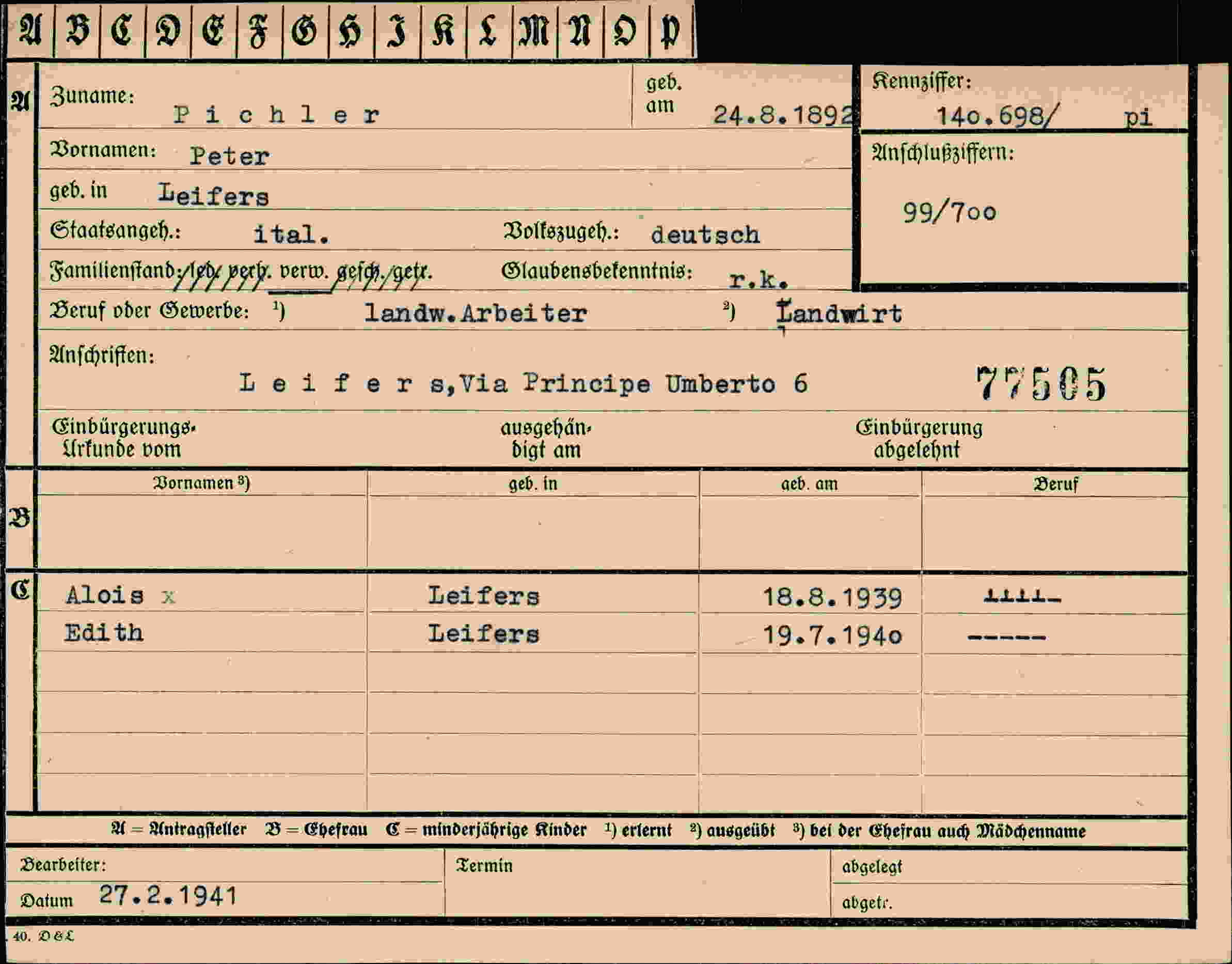
Task: Click the 'Anschlußziffern:' label
Action: coord(943,153)
